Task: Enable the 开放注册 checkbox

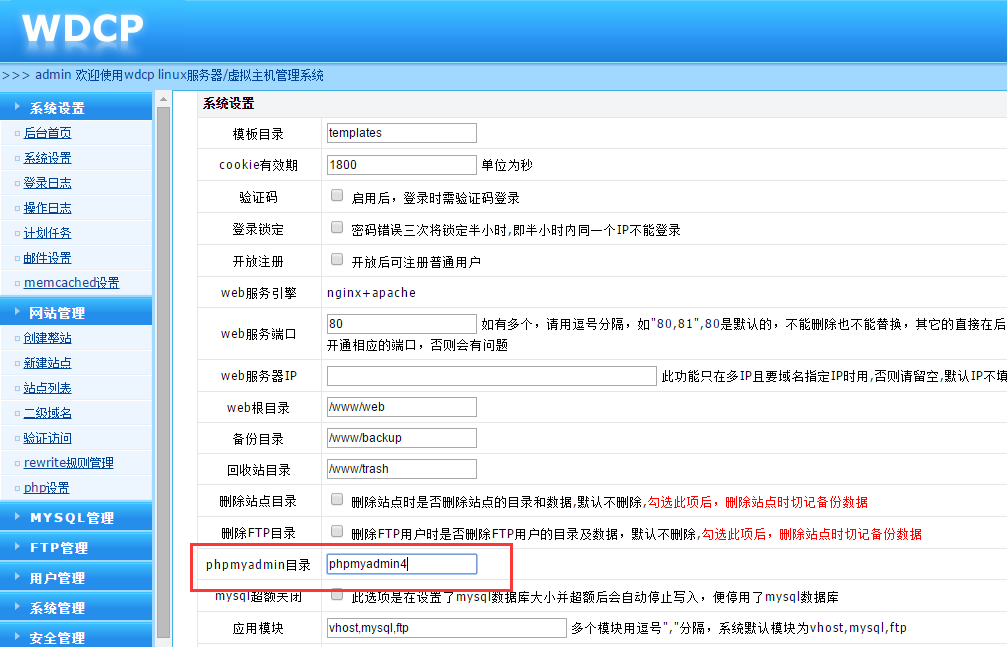Action: [x=337, y=260]
